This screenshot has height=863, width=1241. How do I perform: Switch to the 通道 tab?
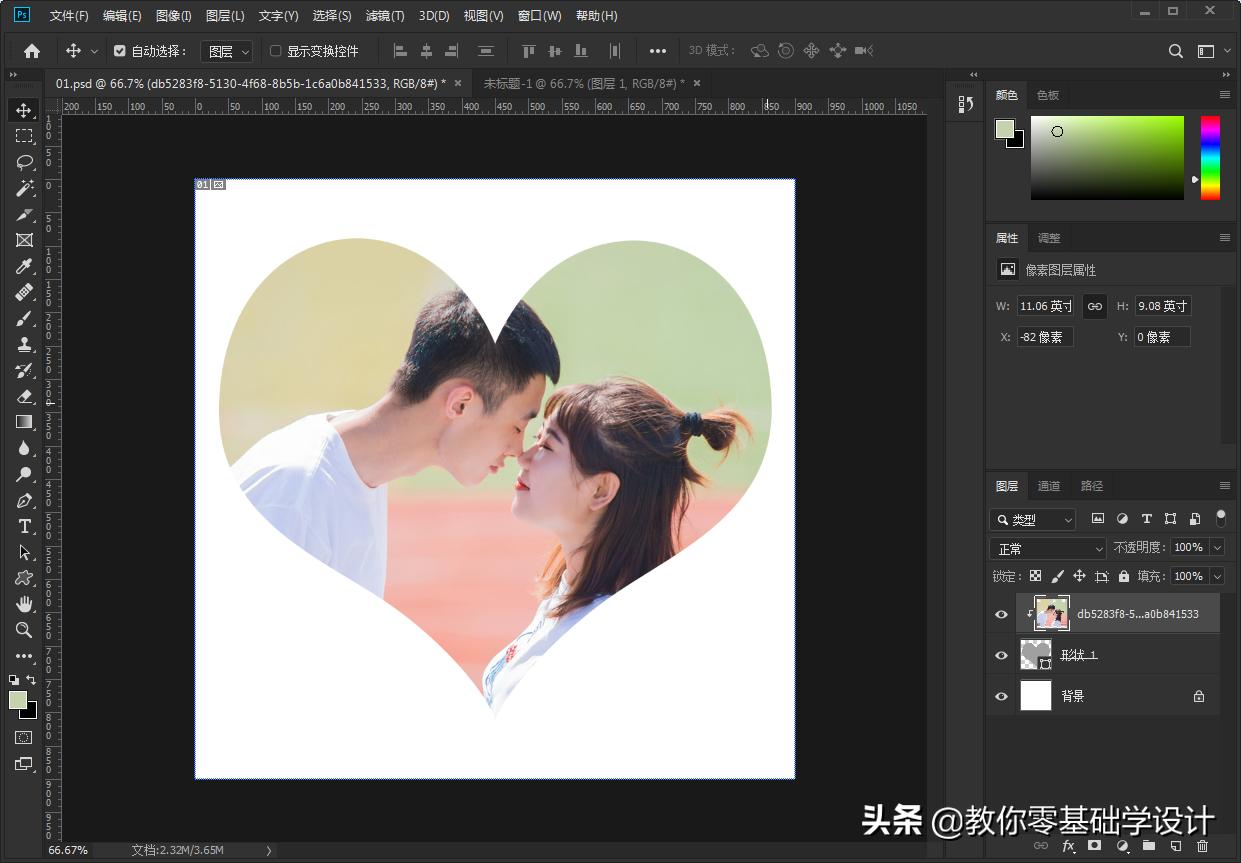pos(1048,486)
